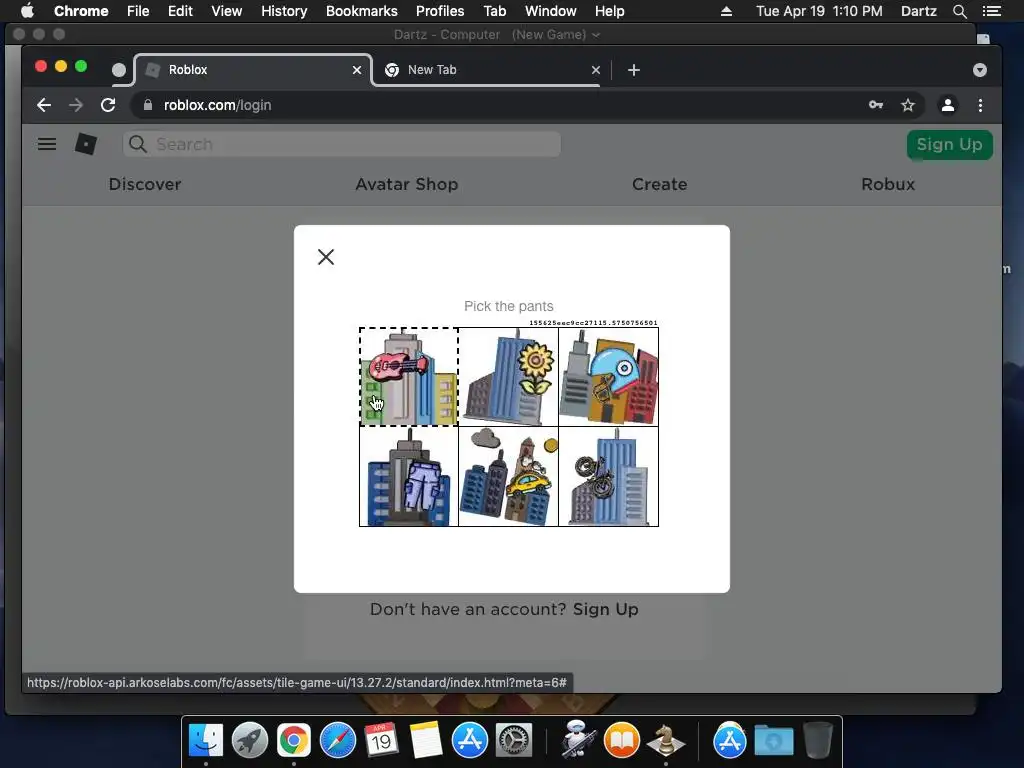Open the Tab menu

(494, 11)
